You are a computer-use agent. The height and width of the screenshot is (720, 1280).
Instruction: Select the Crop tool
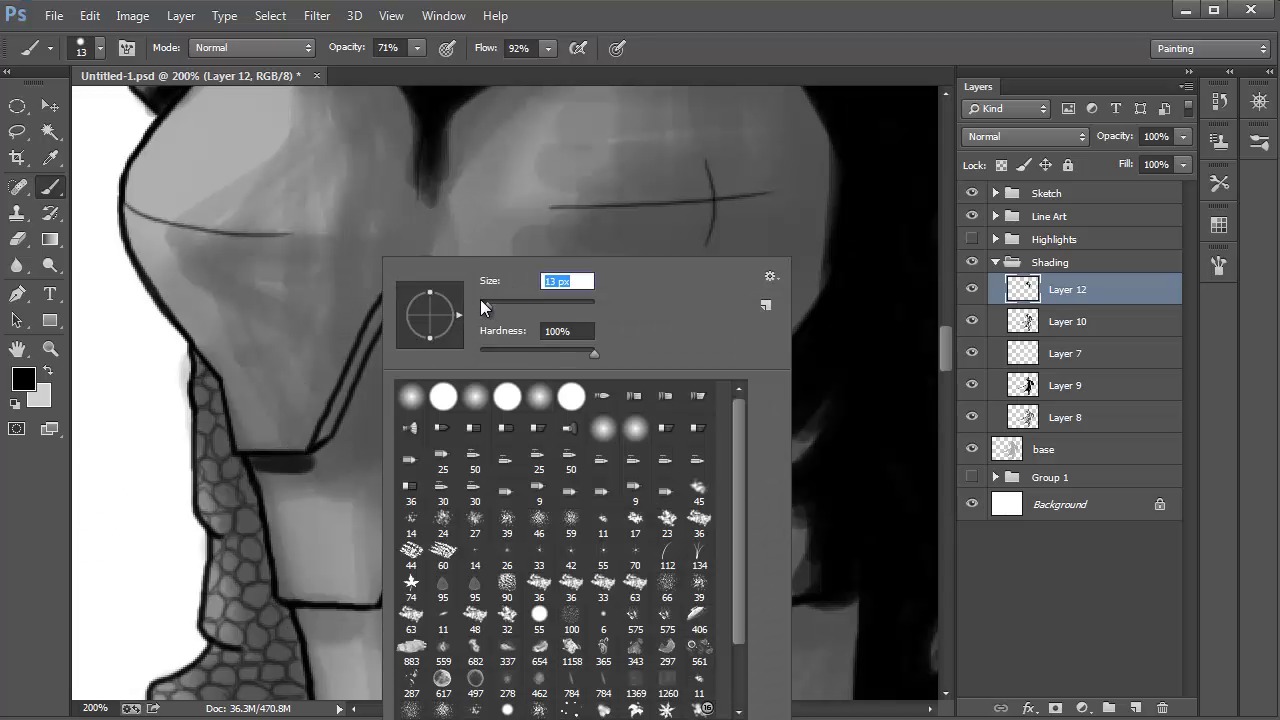tap(17, 158)
